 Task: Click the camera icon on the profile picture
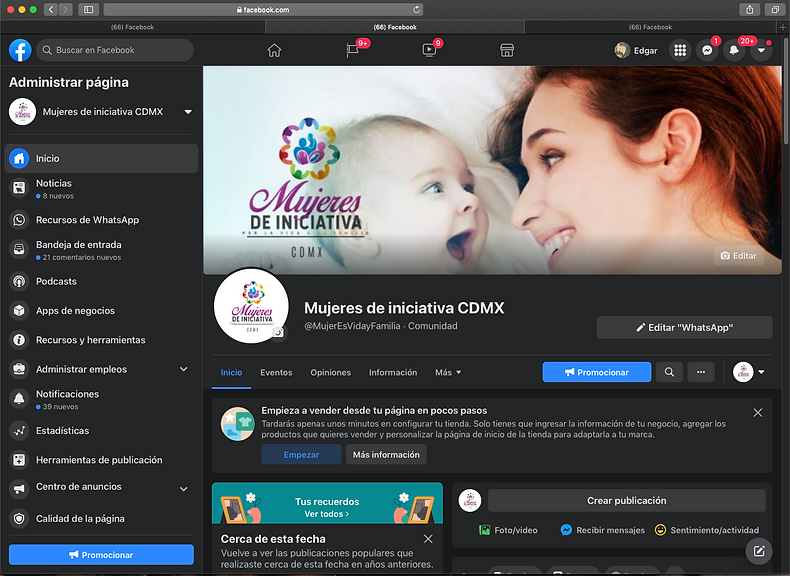278,332
